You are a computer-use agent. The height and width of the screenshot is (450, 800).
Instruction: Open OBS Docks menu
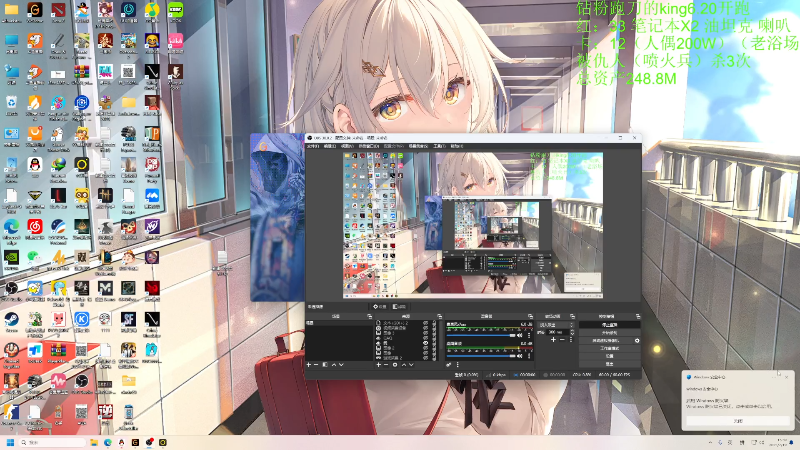pos(369,146)
